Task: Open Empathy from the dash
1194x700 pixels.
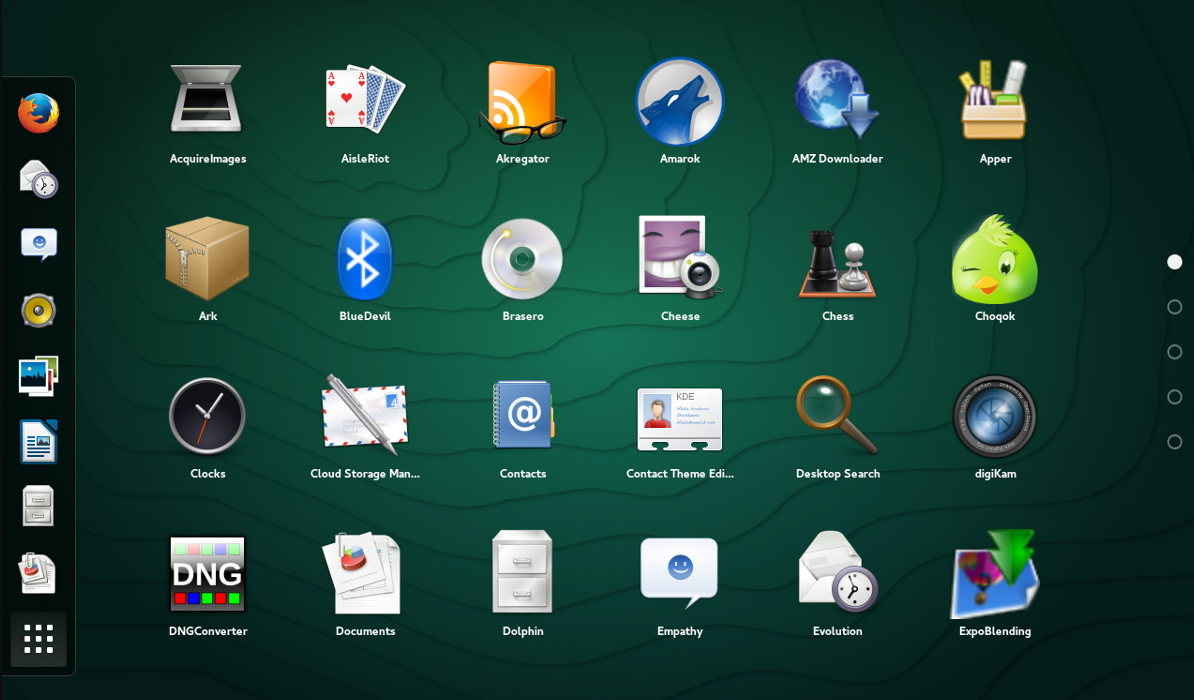Action: 38,245
